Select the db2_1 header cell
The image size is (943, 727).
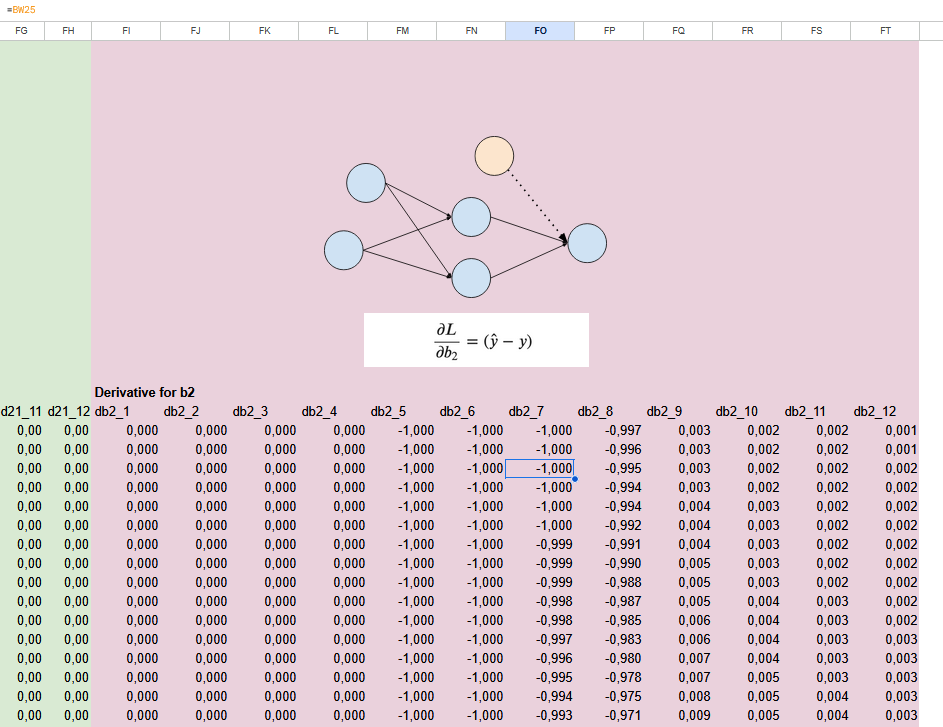113,411
